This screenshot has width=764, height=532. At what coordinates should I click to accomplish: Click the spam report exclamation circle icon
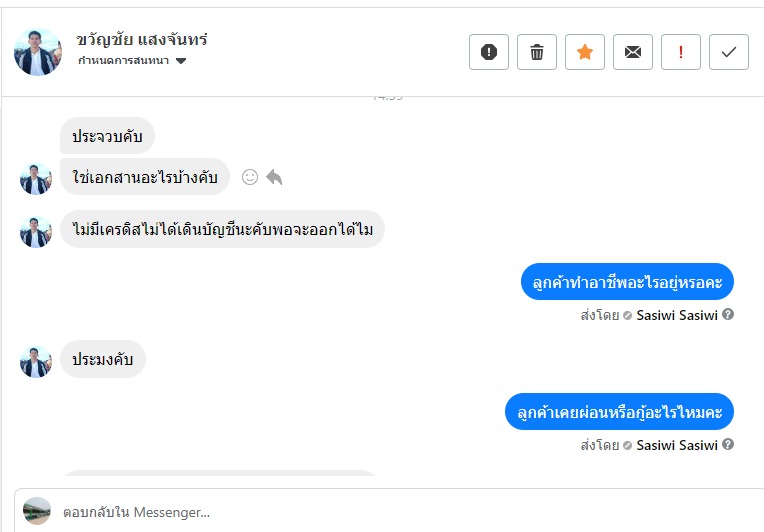pyautogui.click(x=489, y=52)
